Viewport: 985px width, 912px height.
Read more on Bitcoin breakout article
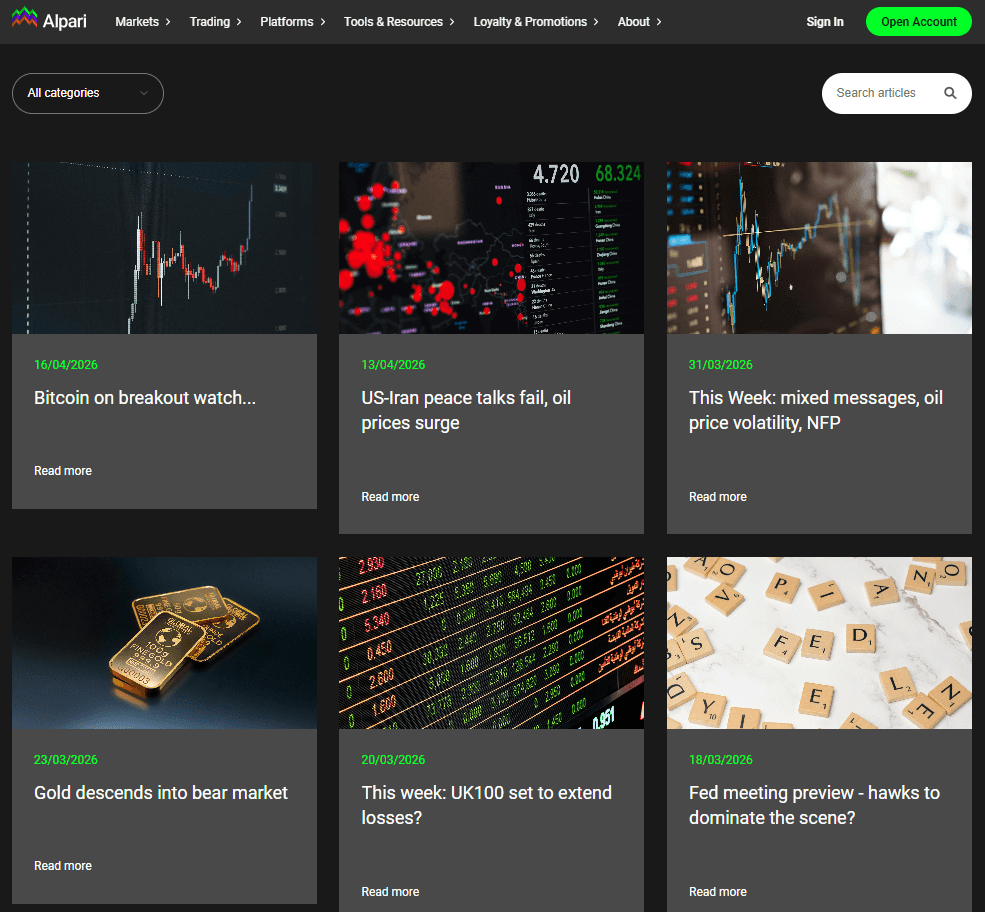point(63,471)
